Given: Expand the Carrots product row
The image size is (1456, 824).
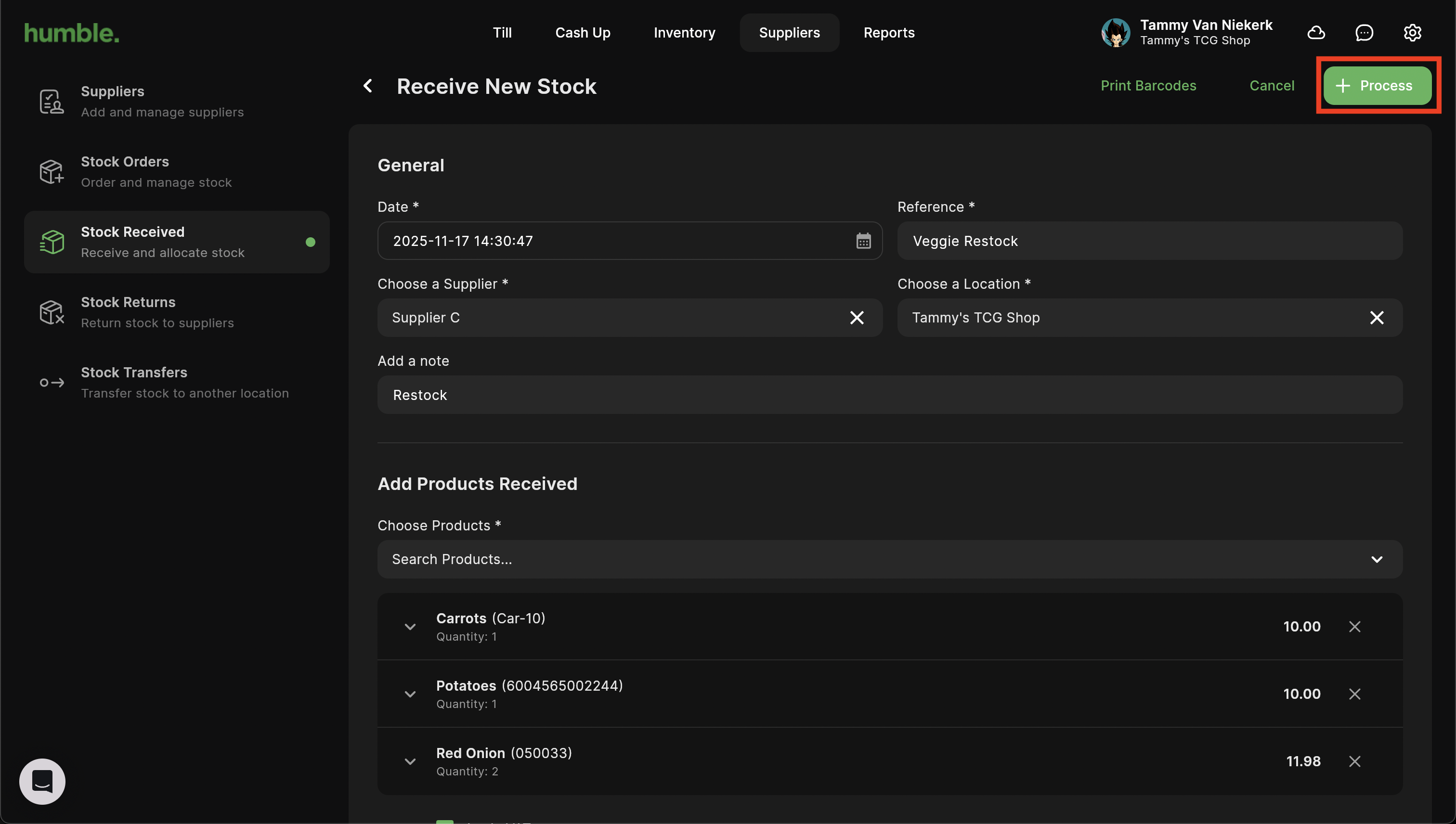Looking at the screenshot, I should click(410, 627).
